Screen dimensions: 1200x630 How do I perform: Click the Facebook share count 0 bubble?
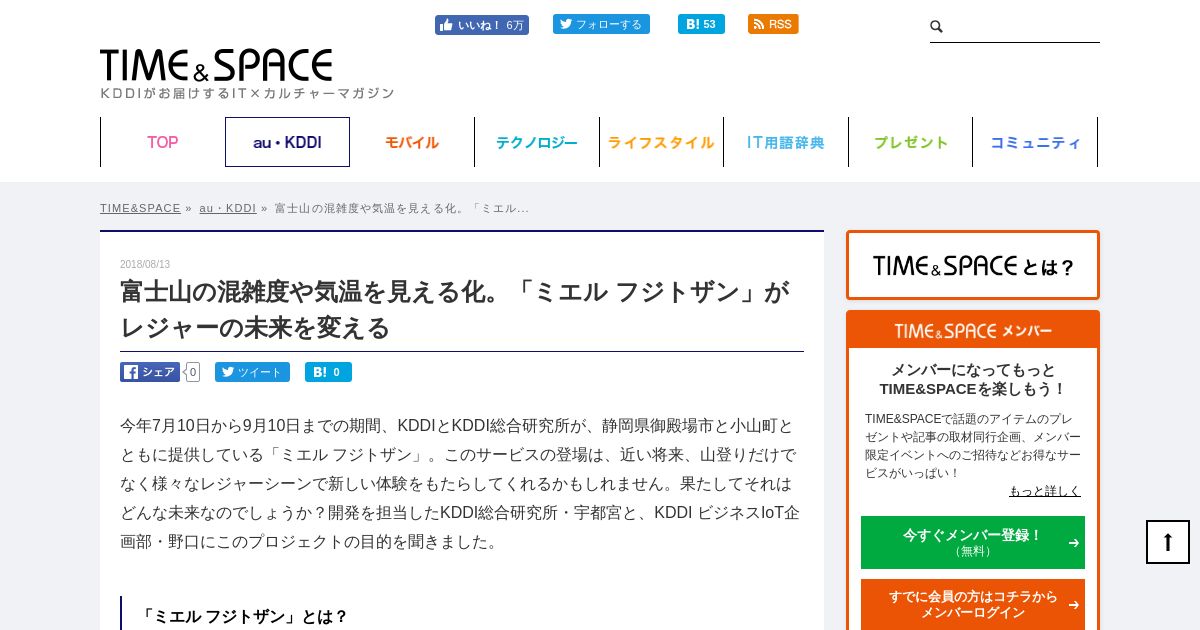coord(193,372)
